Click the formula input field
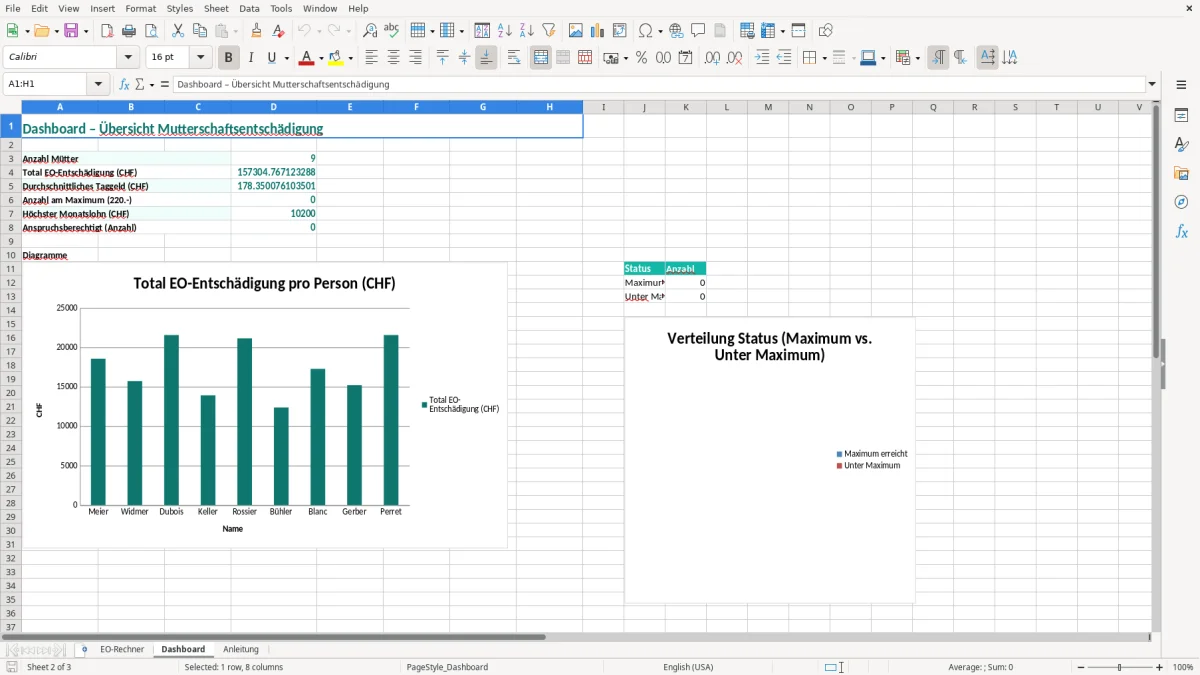 pos(658,85)
